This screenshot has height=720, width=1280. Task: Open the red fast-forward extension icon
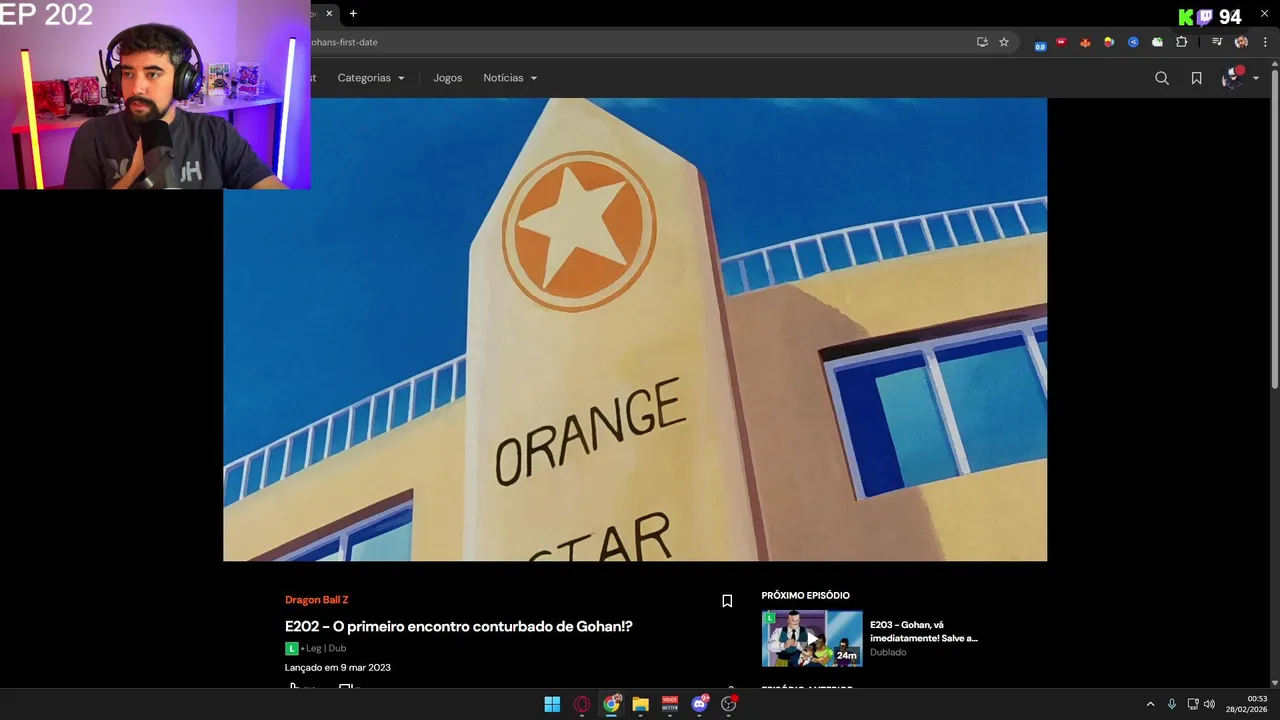coord(1061,42)
